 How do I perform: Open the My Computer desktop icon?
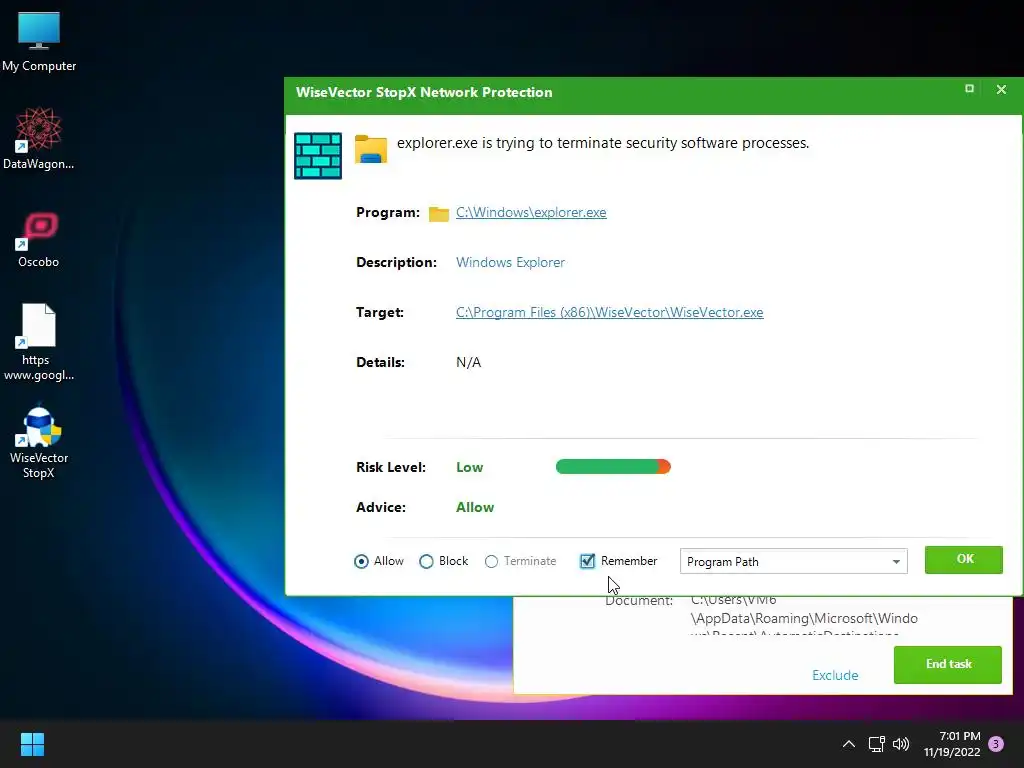pyautogui.click(x=39, y=42)
